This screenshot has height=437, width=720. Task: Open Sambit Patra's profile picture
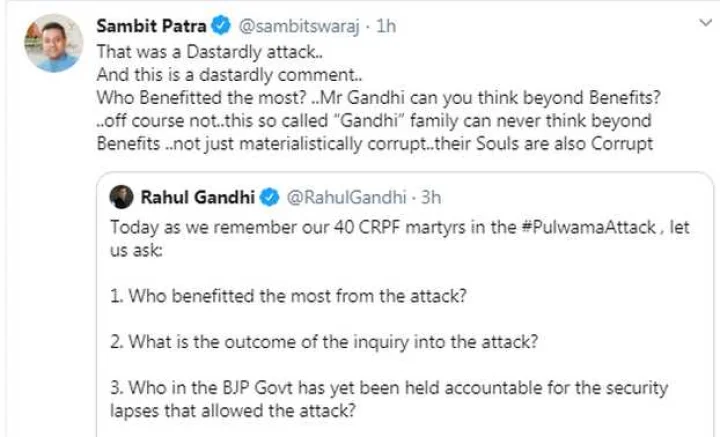click(x=53, y=43)
